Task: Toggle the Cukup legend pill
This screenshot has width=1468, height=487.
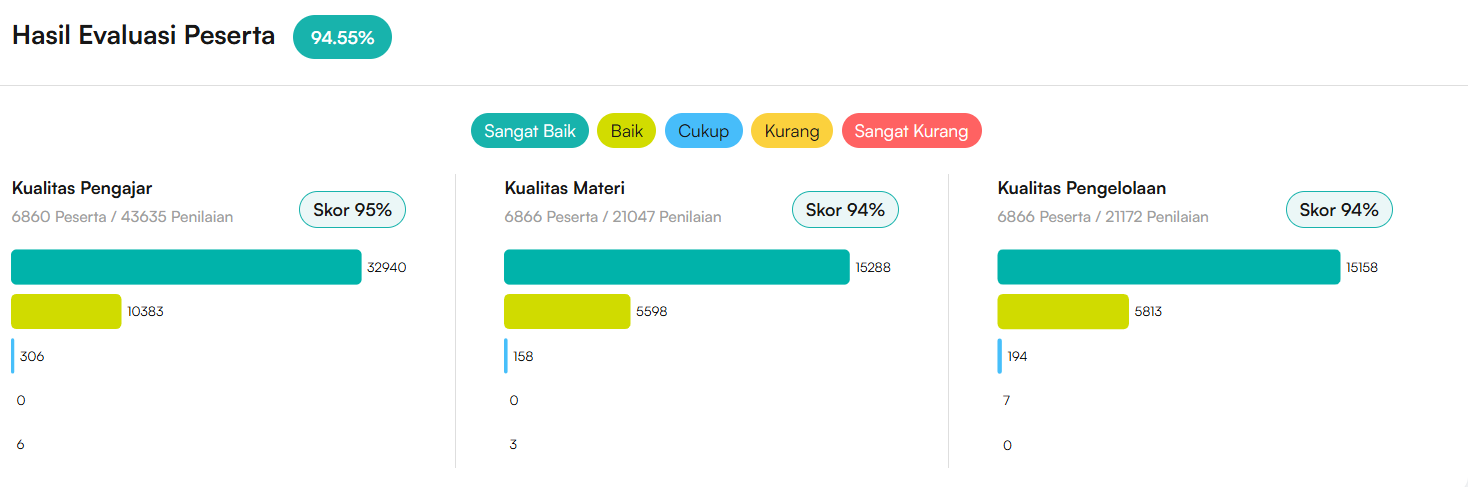Action: 703,131
